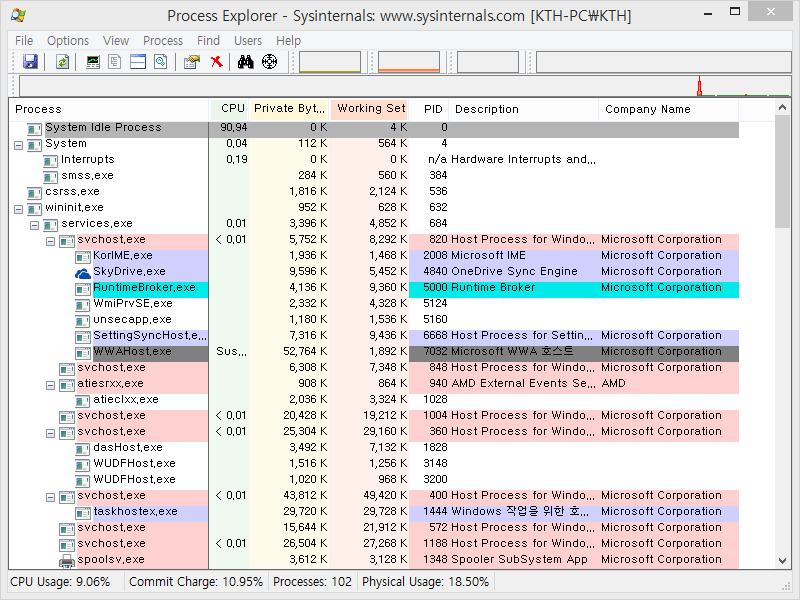Collapse svchost.exe PID 400 node
The width and height of the screenshot is (800, 600).
click(51, 497)
